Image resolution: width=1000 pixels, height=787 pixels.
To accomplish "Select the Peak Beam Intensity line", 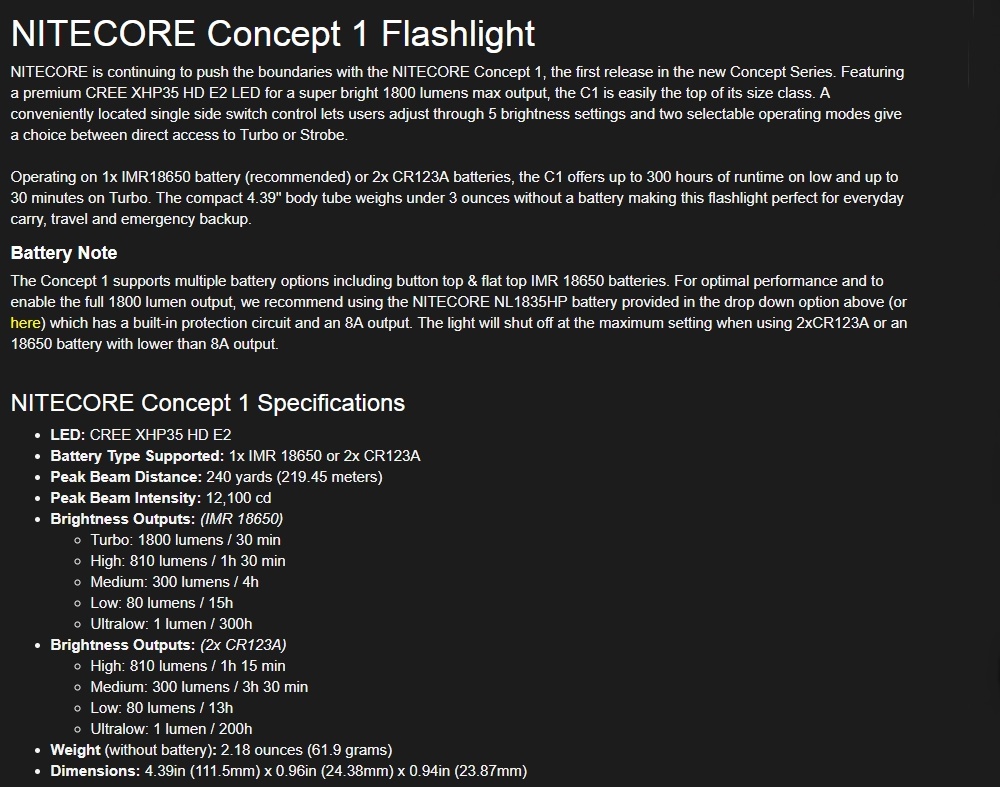I will pyautogui.click(x=161, y=498).
